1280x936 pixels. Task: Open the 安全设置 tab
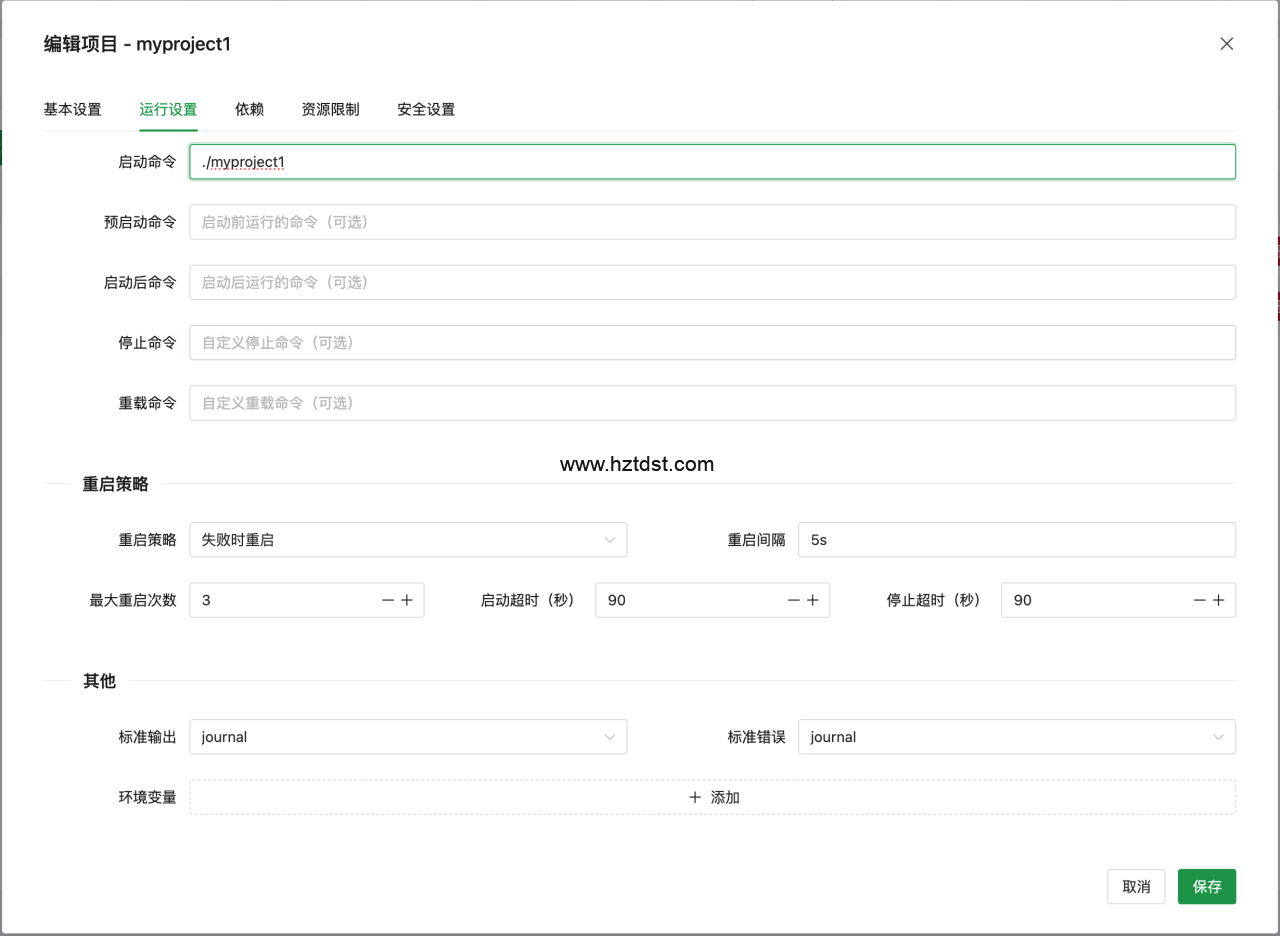coord(426,109)
